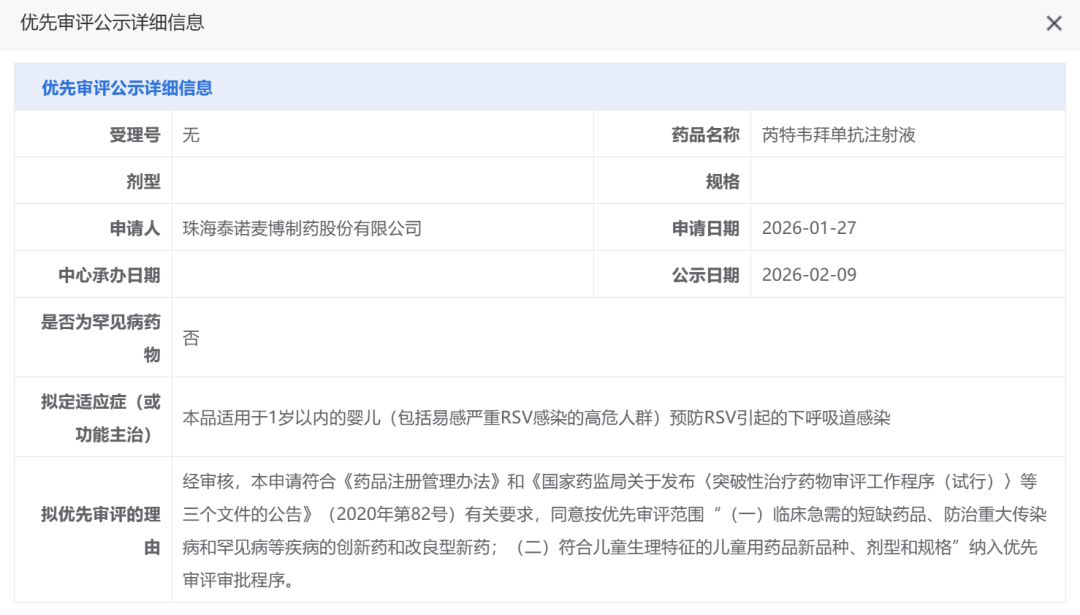Click the 受理号 value 无
This screenshot has width=1080, height=615.
pyautogui.click(x=191, y=135)
